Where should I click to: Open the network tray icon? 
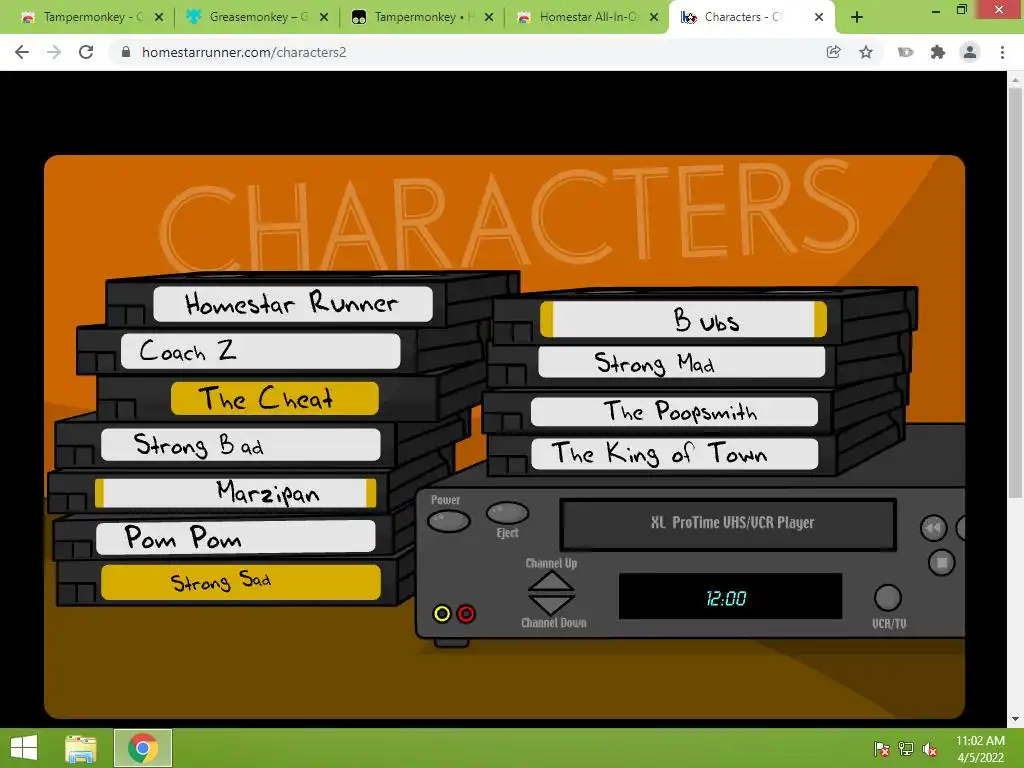pos(906,749)
